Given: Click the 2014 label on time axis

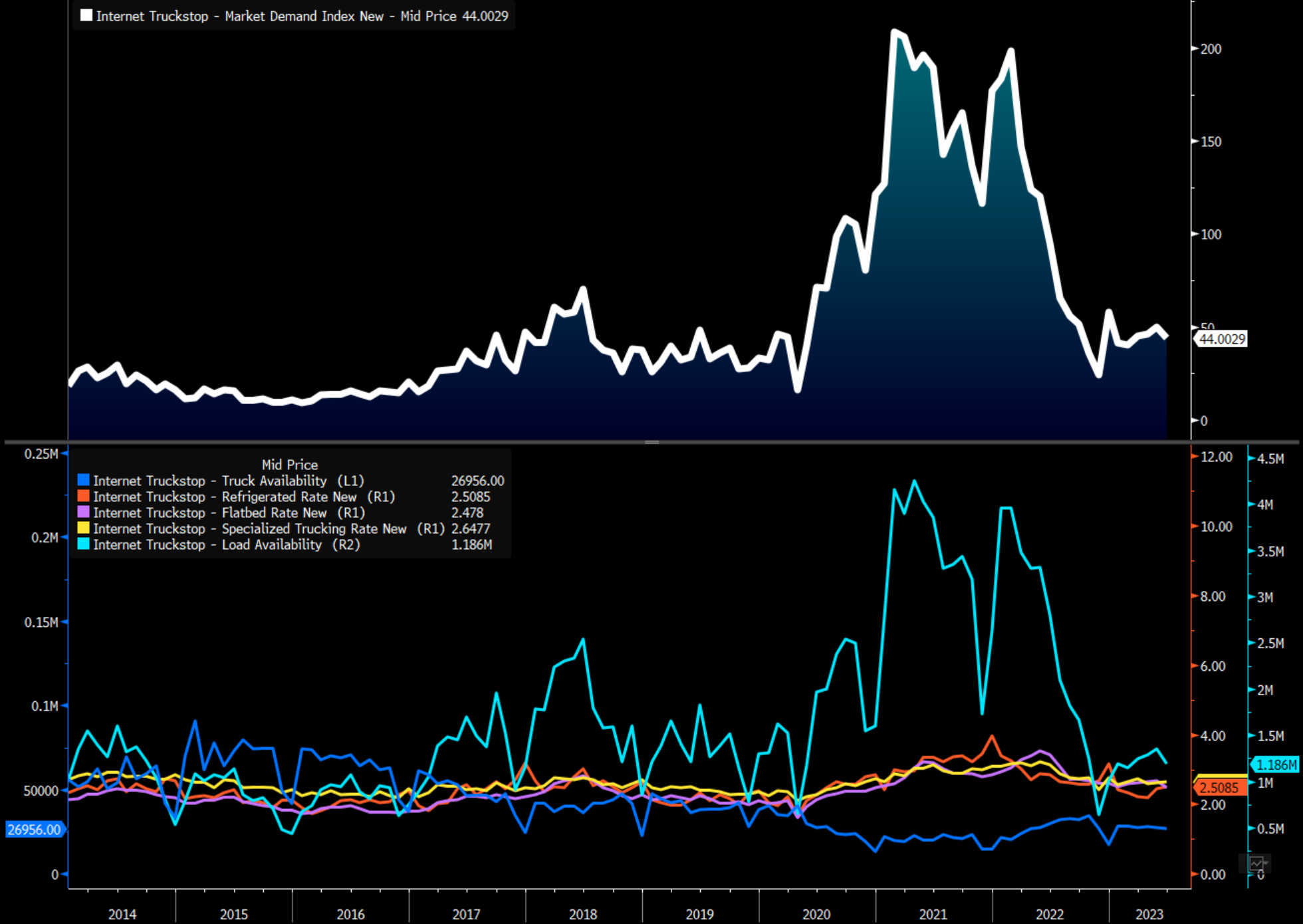Looking at the screenshot, I should point(122,914).
